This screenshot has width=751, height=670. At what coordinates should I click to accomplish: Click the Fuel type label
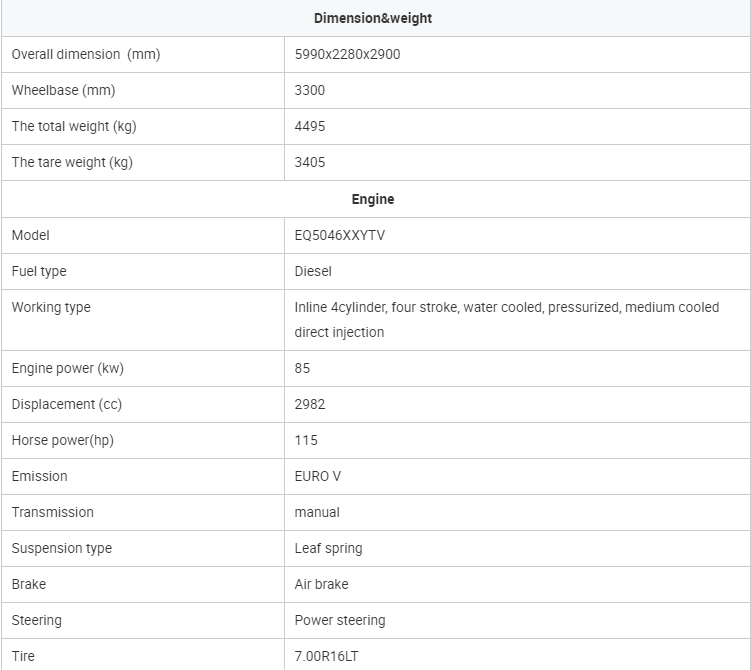pyautogui.click(x=39, y=272)
